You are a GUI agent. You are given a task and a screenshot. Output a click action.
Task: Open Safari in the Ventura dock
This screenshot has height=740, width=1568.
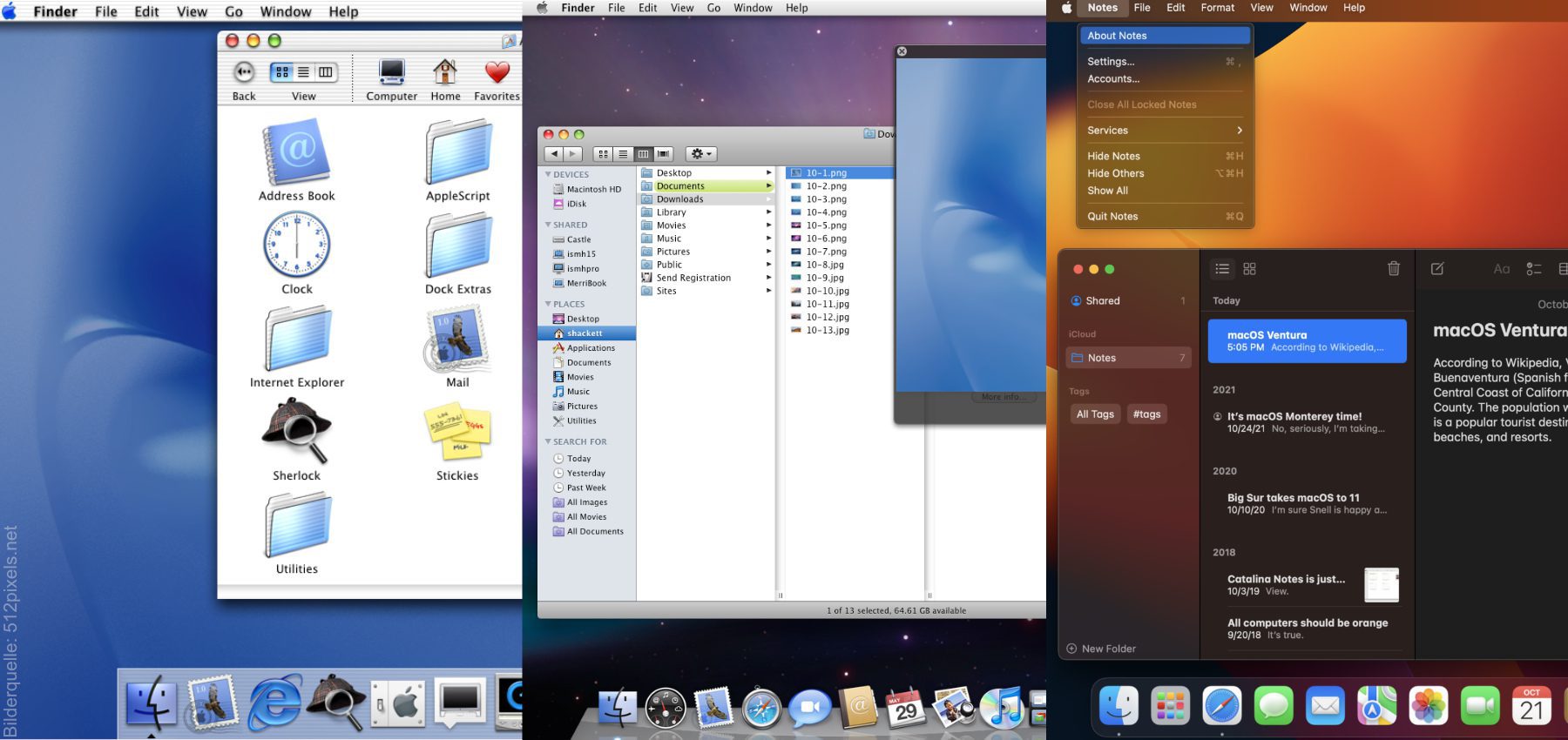1221,705
